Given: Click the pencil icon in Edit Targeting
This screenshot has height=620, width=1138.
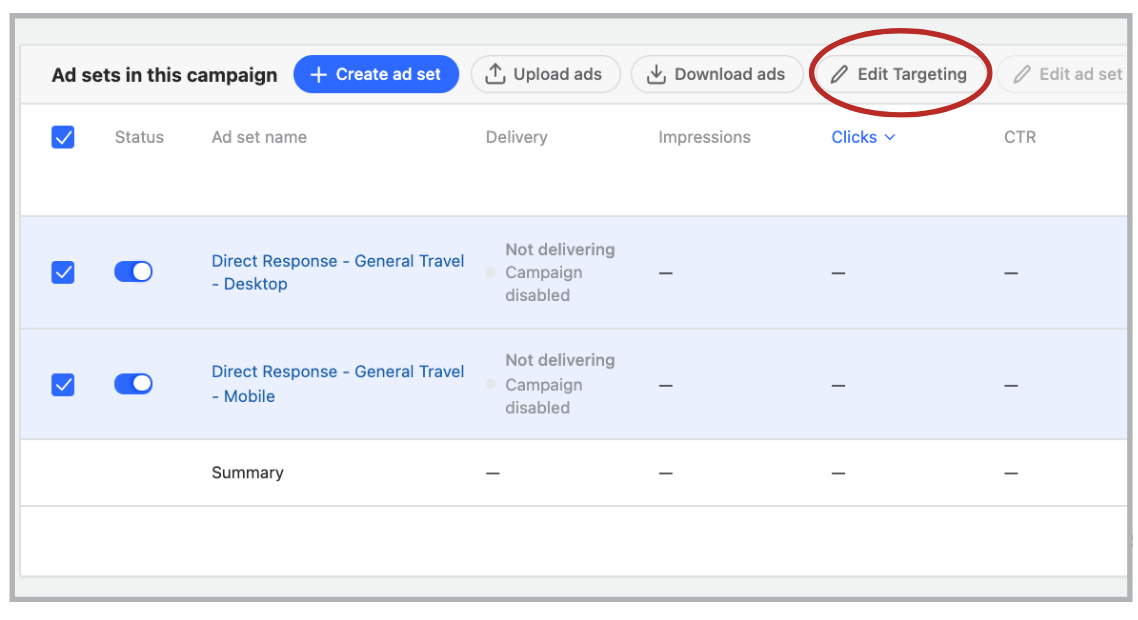Looking at the screenshot, I should 840,75.
